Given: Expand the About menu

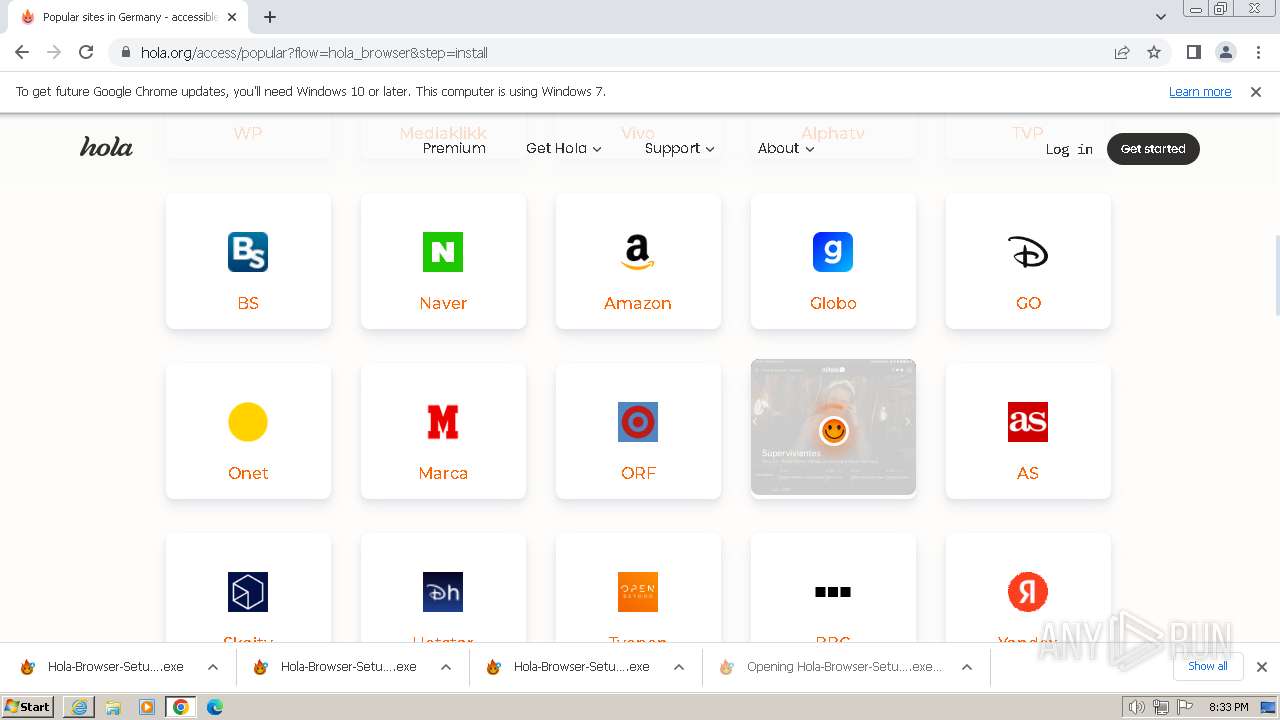Looking at the screenshot, I should [x=786, y=148].
